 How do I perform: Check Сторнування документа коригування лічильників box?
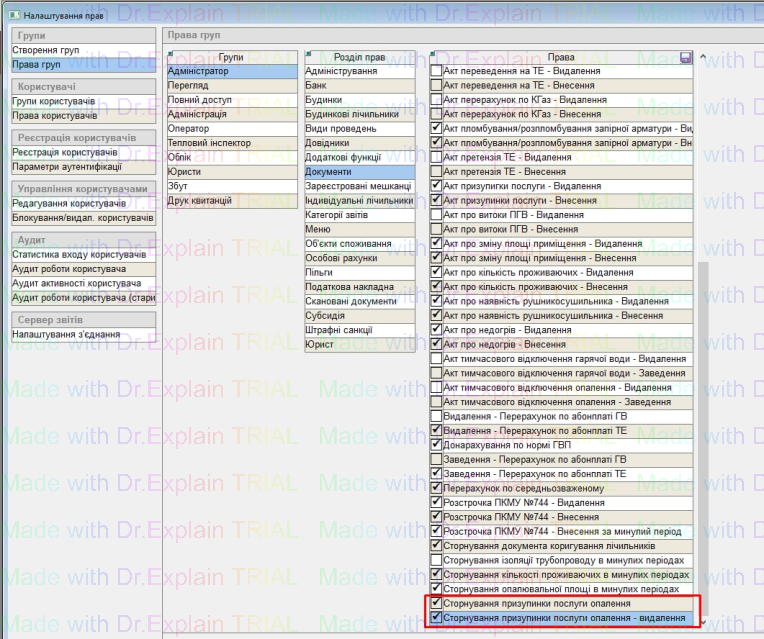[435, 546]
